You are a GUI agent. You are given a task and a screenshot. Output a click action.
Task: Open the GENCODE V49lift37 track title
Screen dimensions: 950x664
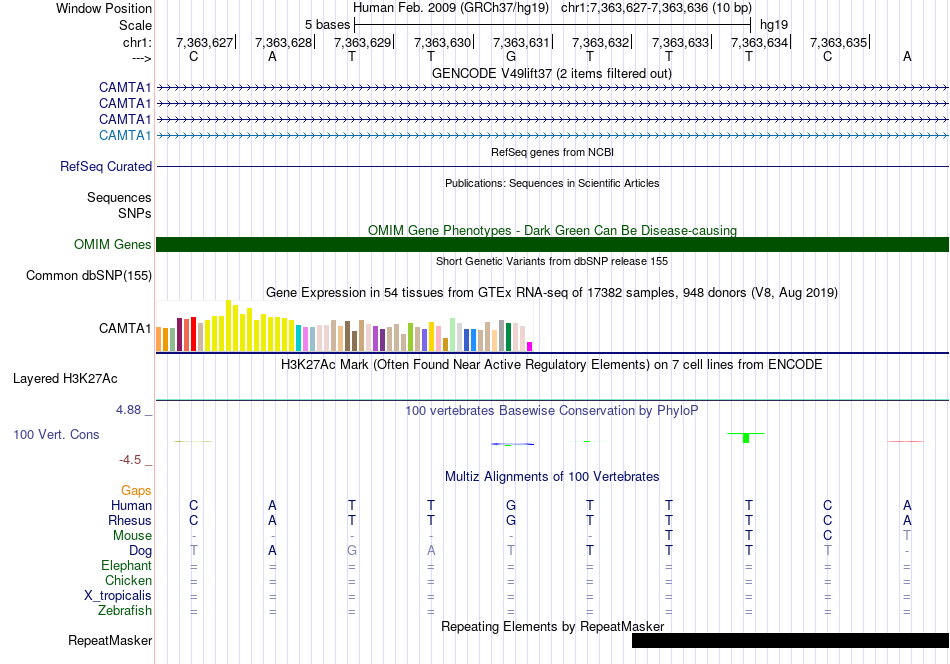[x=551, y=73]
